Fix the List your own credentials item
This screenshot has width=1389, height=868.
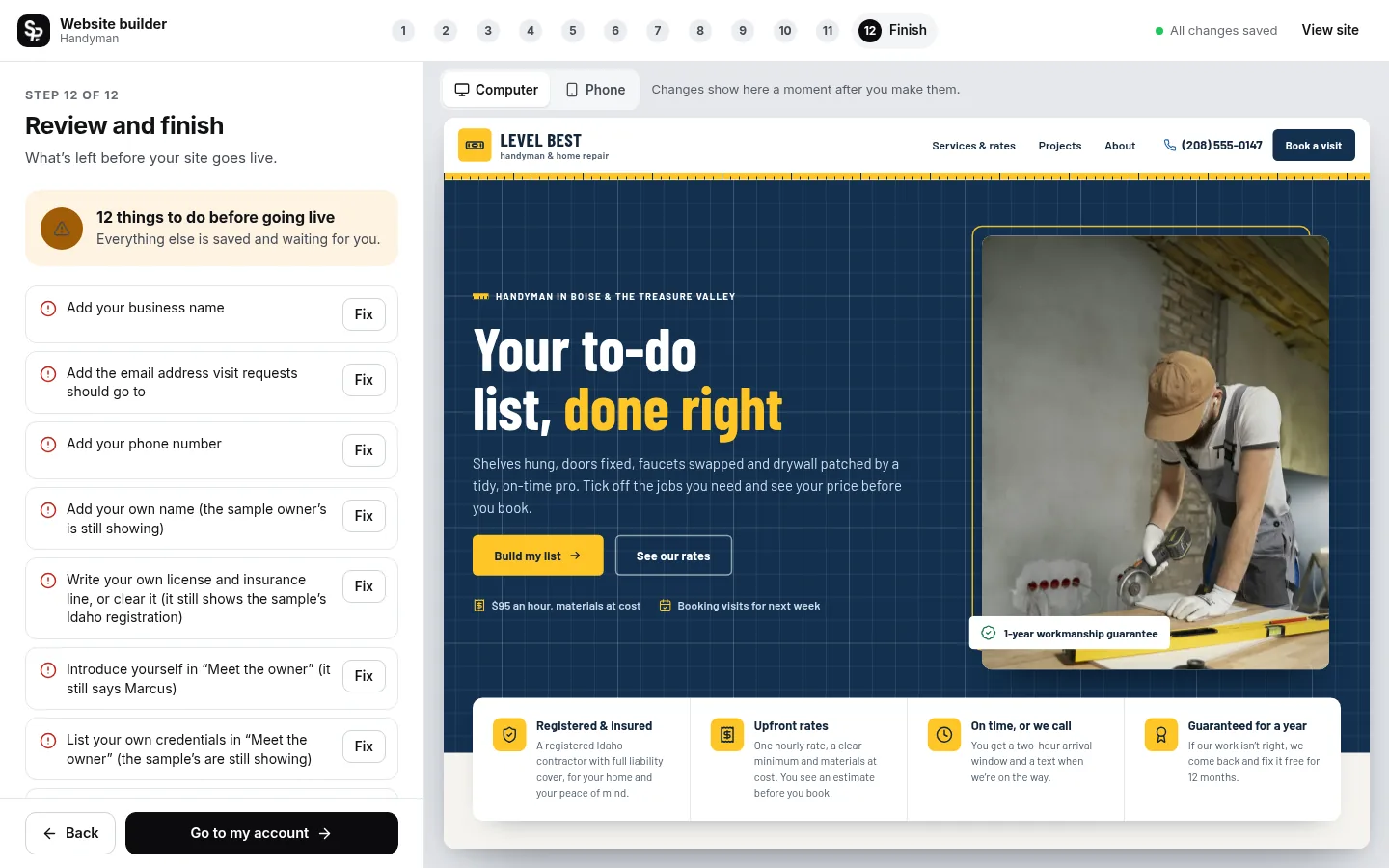click(x=364, y=746)
